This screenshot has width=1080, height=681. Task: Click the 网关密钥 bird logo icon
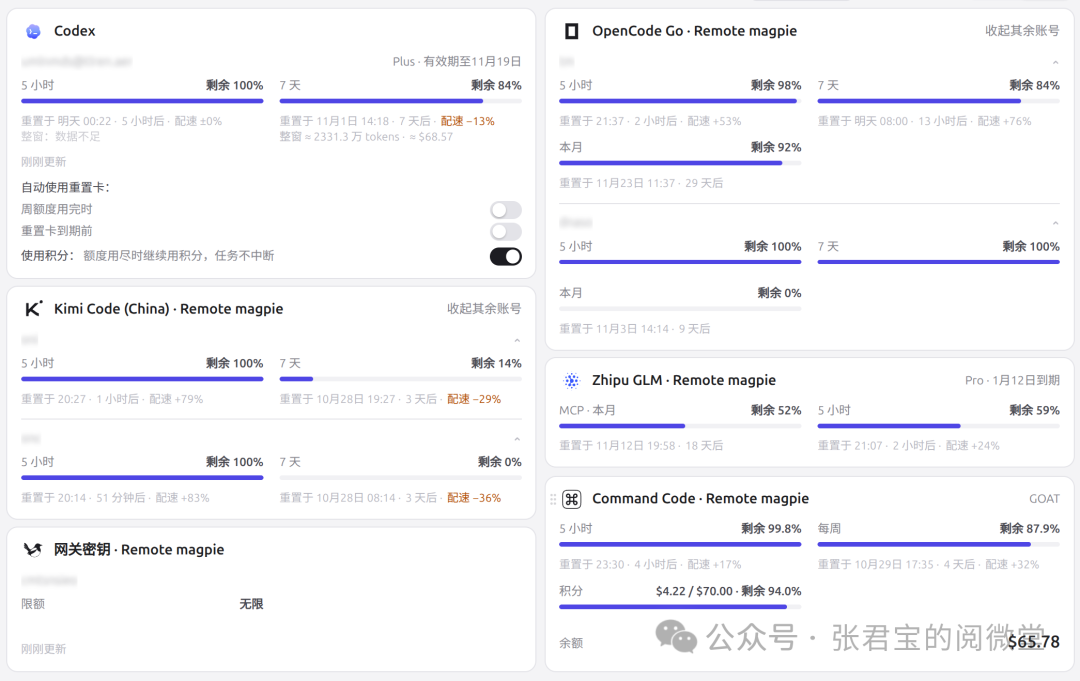[33, 549]
